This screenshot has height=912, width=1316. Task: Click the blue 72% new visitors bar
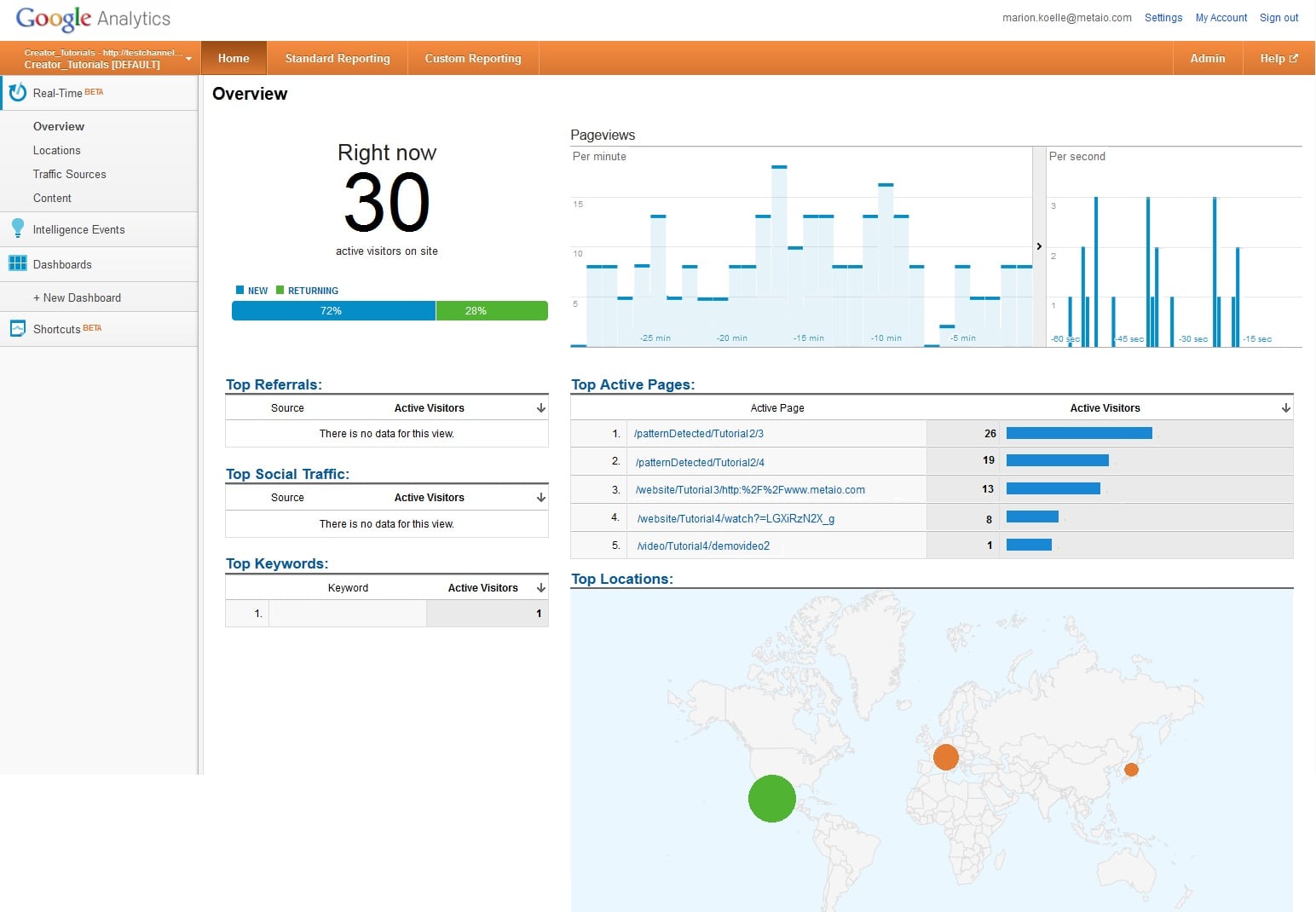click(x=332, y=311)
